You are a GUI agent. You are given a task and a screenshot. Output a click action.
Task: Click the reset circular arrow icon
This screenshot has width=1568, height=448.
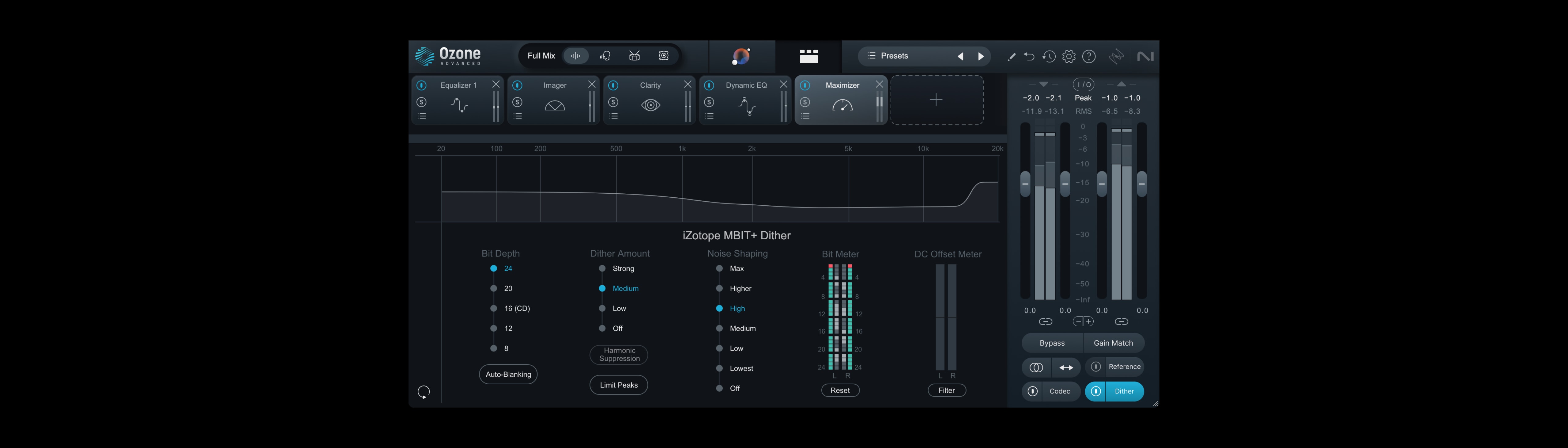[x=424, y=392]
